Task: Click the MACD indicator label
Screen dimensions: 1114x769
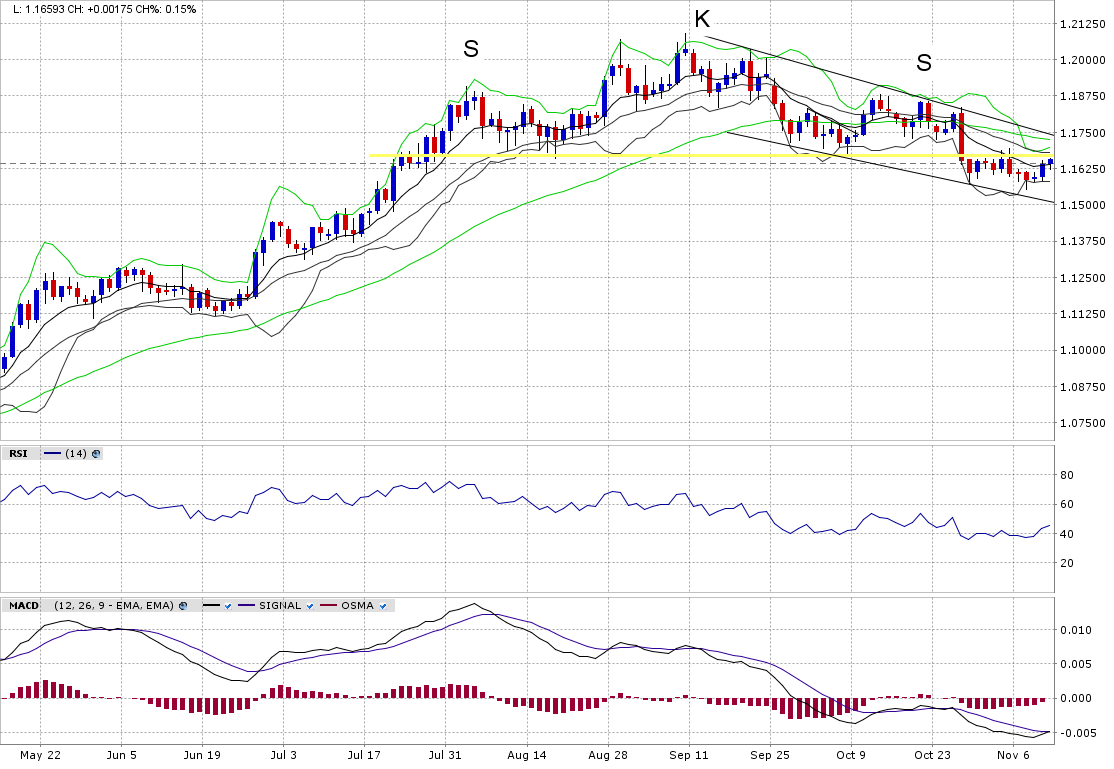Action: [23, 606]
